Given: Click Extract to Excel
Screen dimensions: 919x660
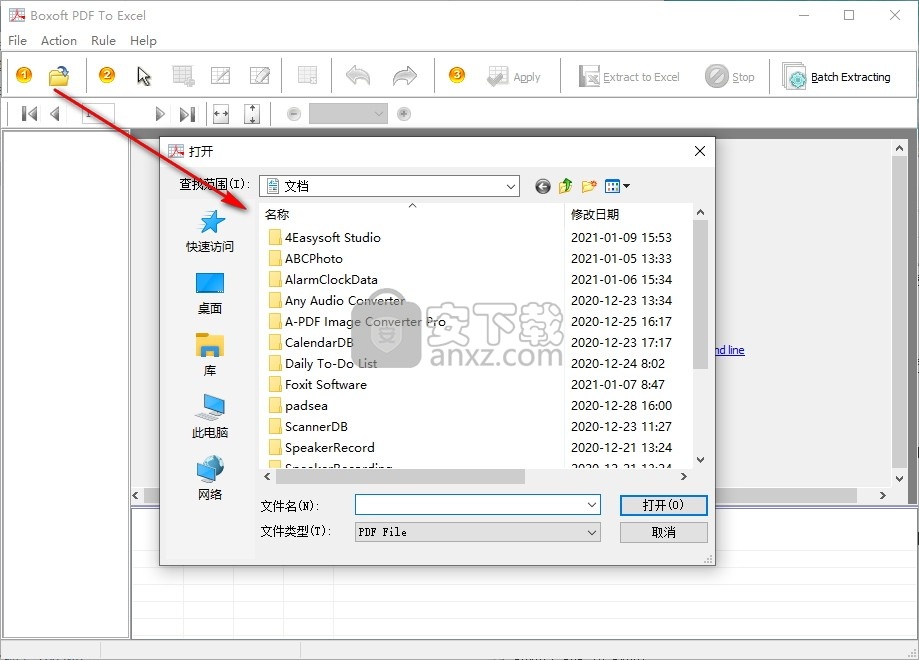Looking at the screenshot, I should 629,77.
